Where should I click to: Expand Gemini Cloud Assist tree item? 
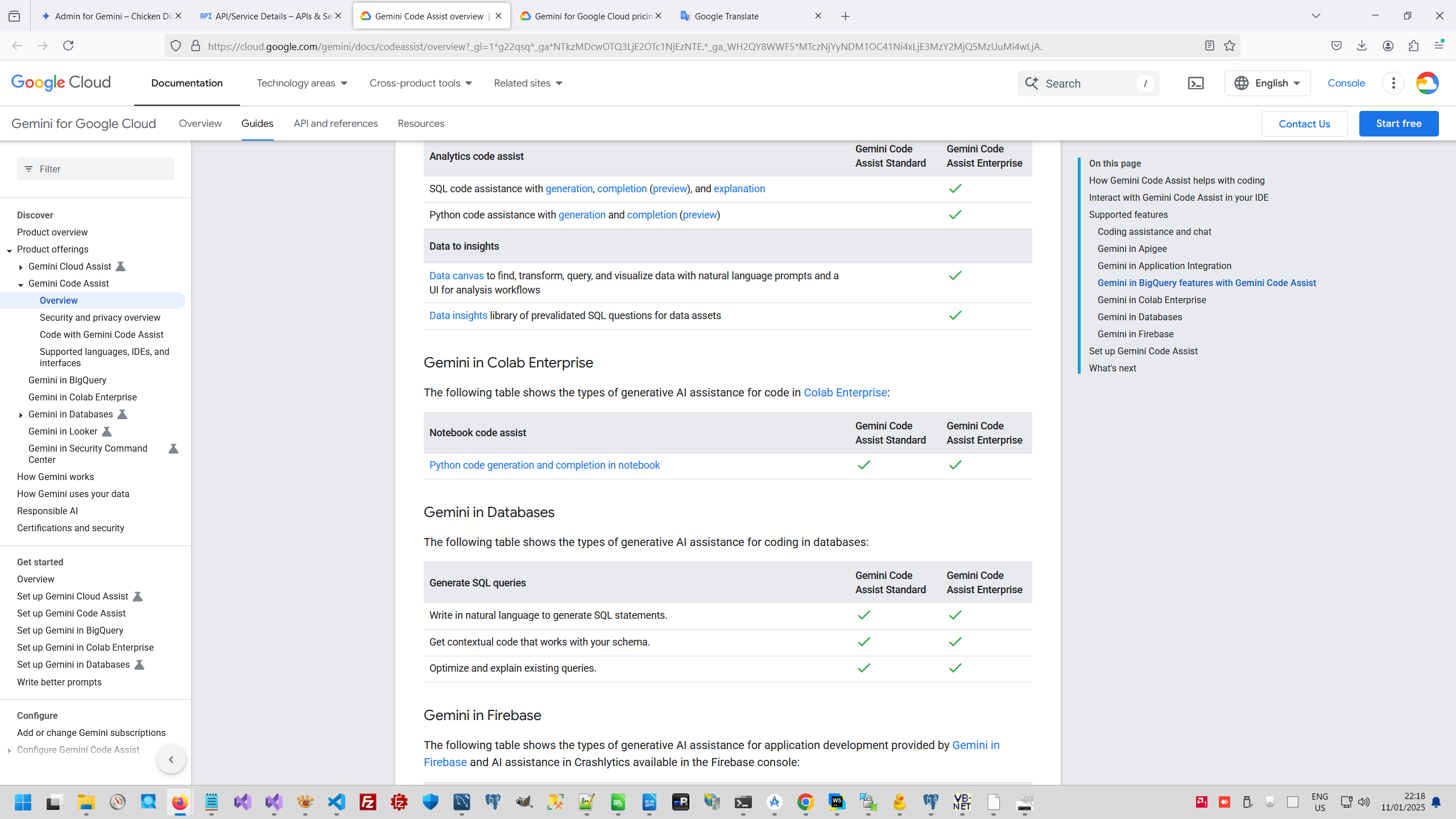(21, 267)
